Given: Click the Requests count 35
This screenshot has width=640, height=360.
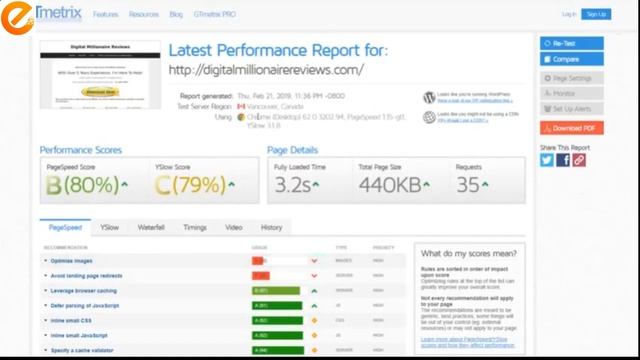Looking at the screenshot, I should point(468,185).
